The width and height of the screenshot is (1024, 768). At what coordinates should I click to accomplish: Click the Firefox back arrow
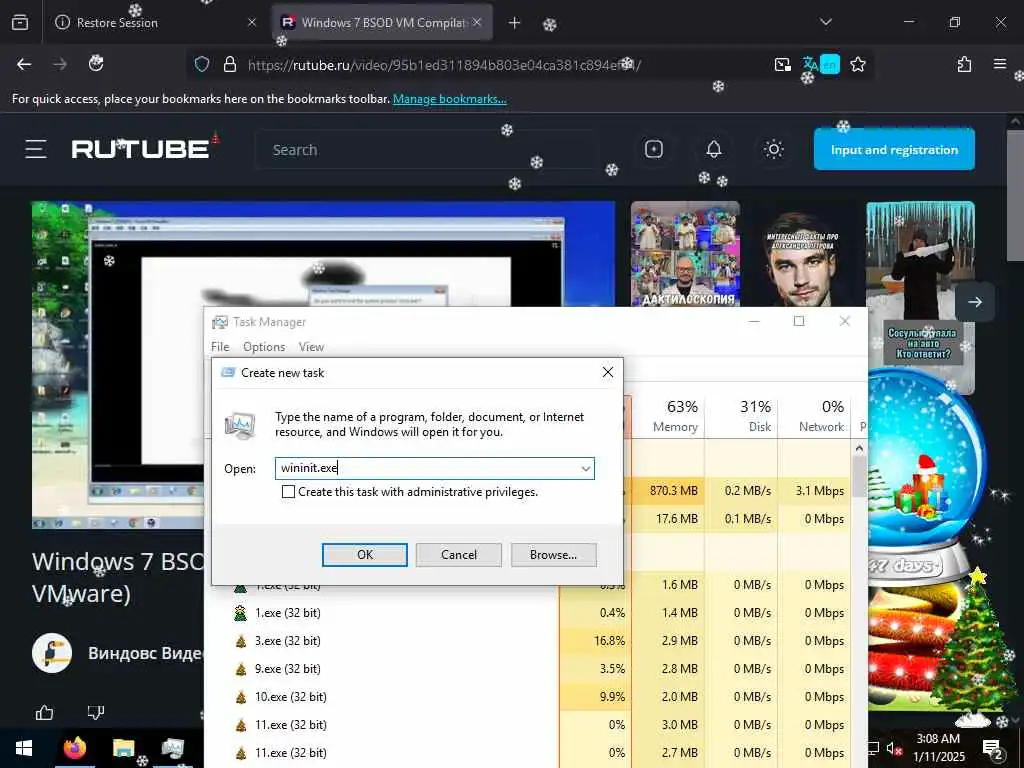24,64
